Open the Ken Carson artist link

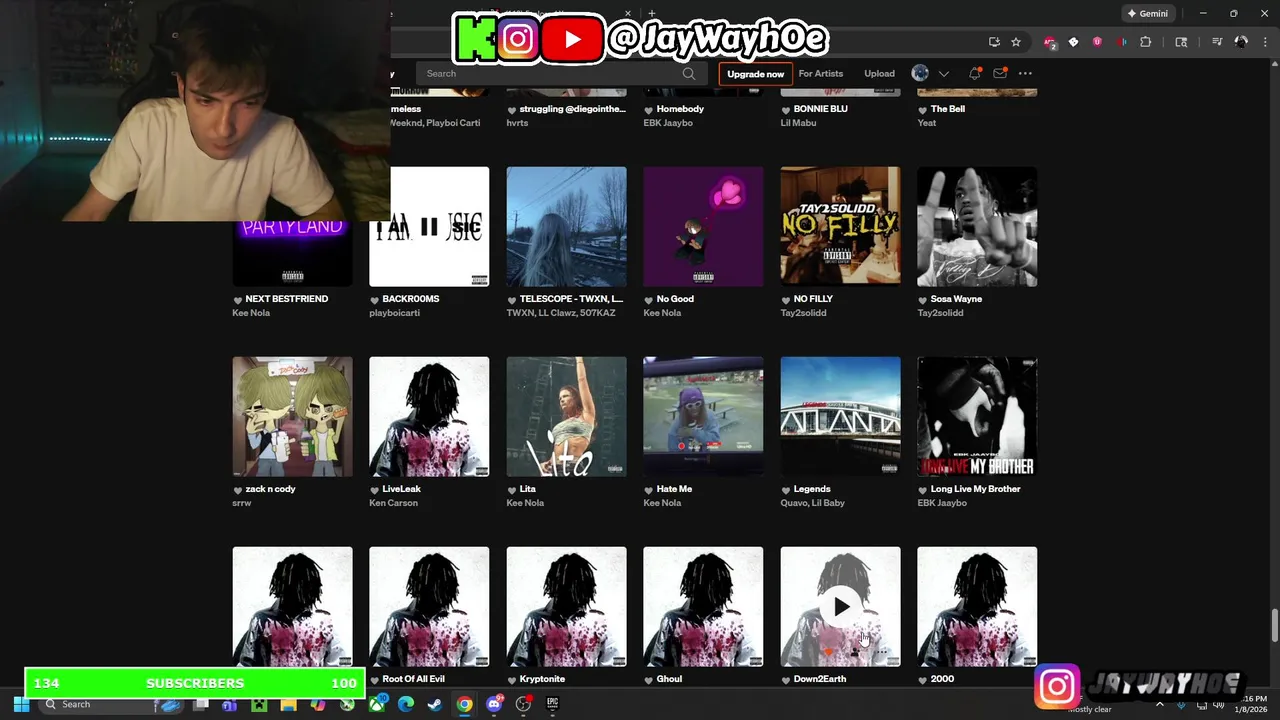[393, 503]
